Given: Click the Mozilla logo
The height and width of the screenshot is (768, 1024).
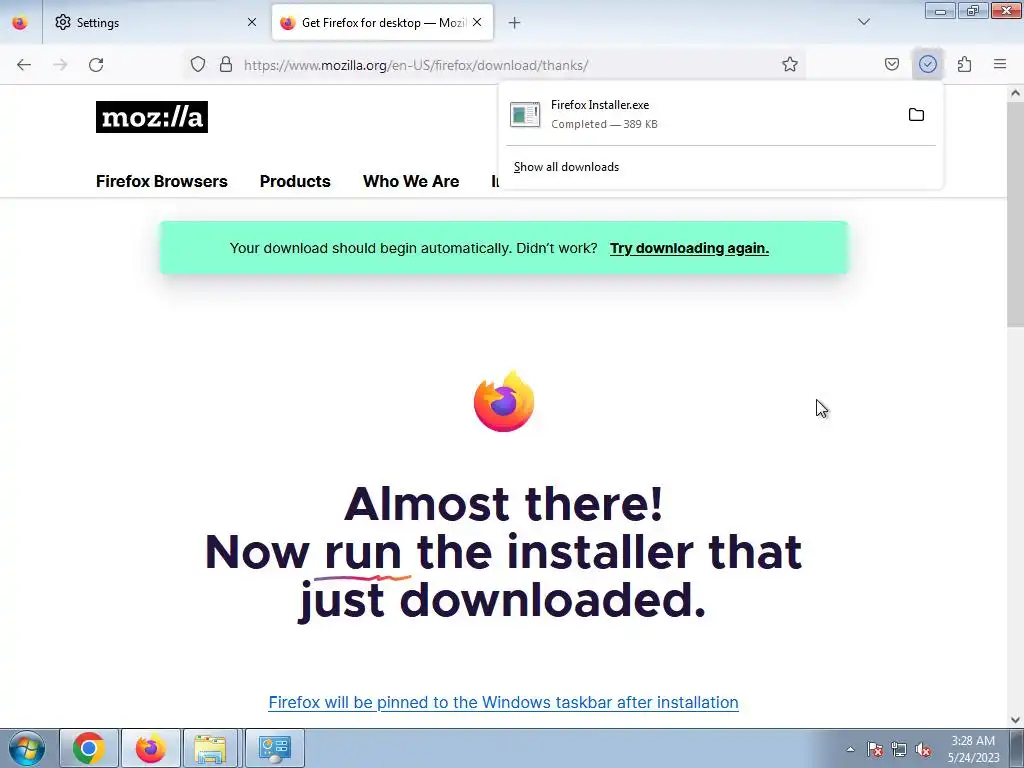Looking at the screenshot, I should coord(152,117).
